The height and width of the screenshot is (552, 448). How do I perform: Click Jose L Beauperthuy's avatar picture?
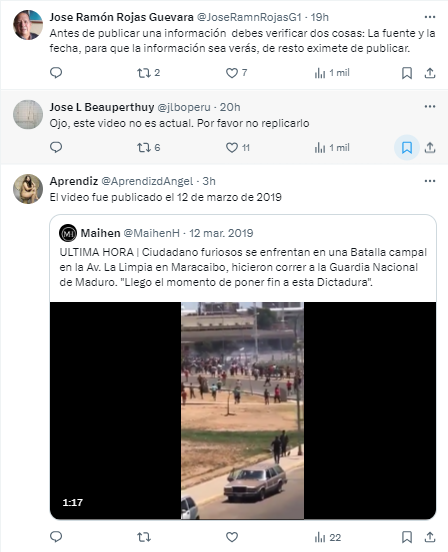[28, 114]
